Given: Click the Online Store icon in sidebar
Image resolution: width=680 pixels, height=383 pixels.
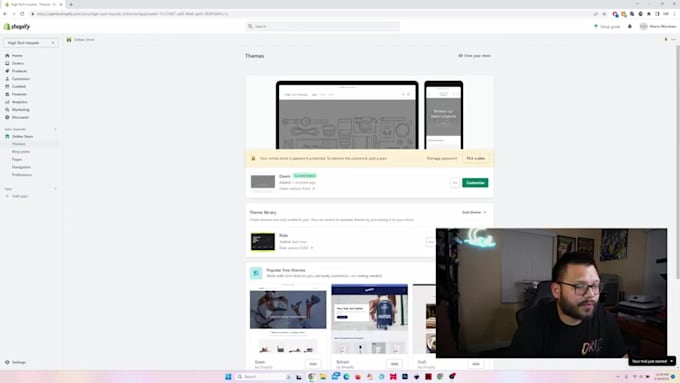Looking at the screenshot, I should (x=7, y=137).
